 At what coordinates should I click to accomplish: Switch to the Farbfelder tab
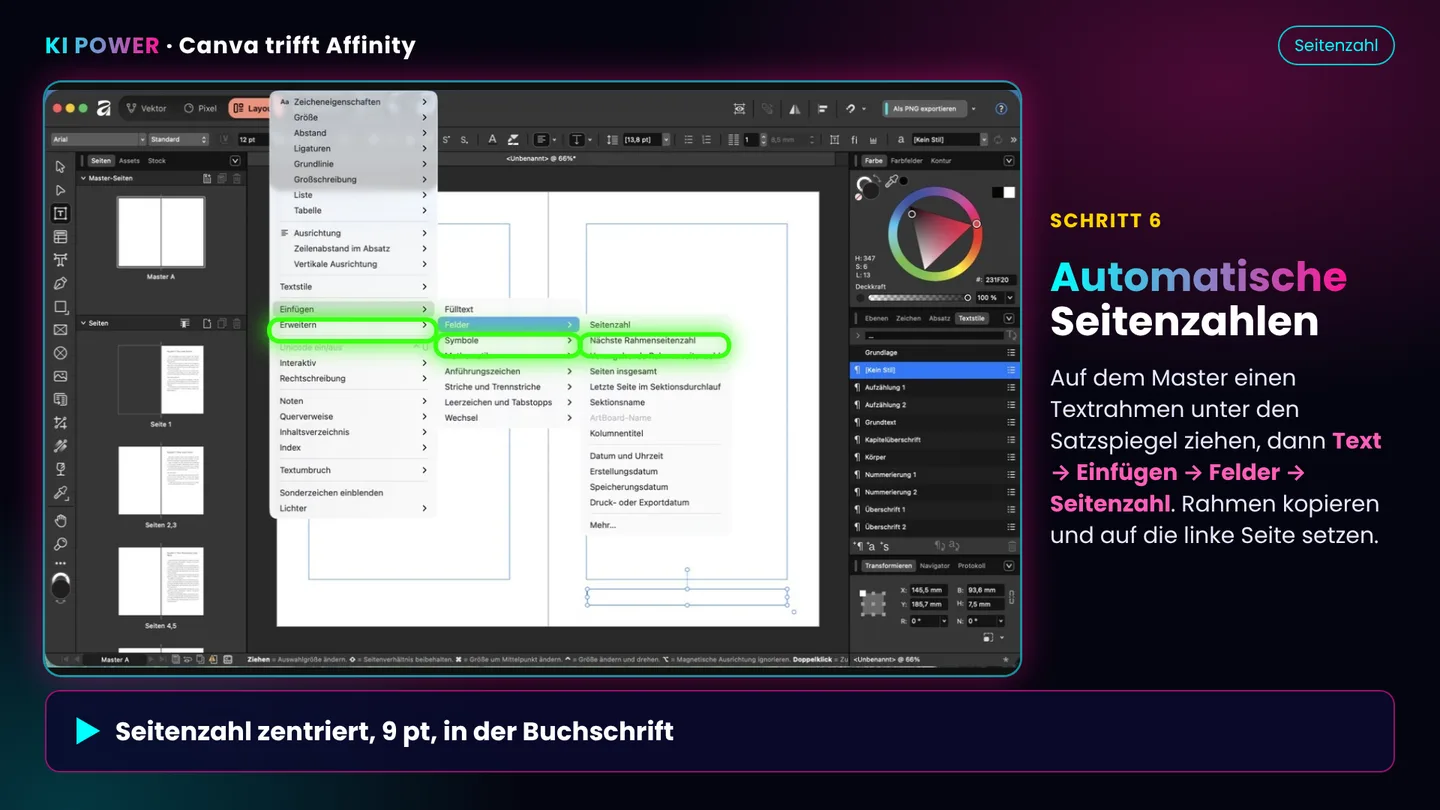(907, 161)
